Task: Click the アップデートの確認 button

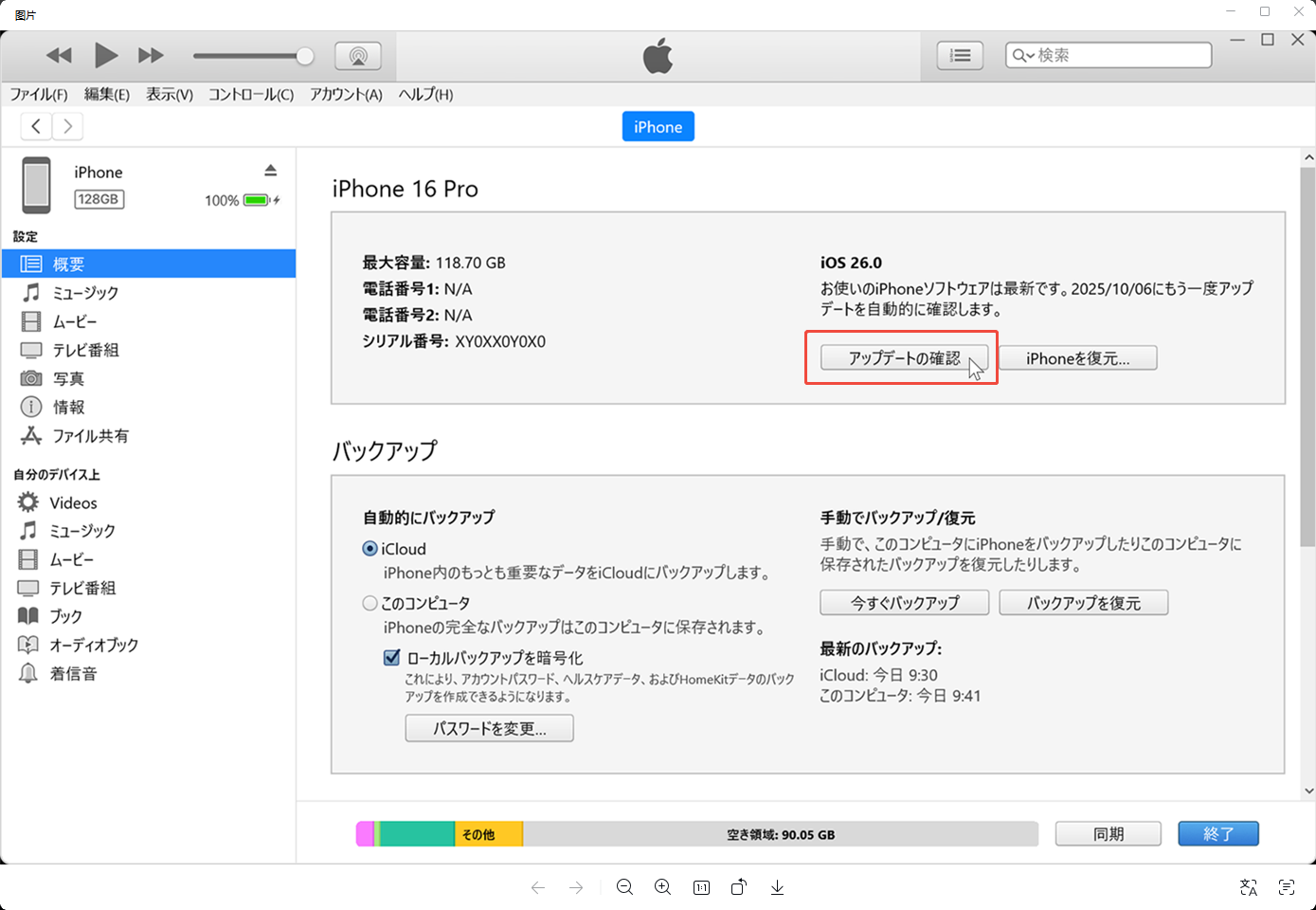Action: coord(904,358)
